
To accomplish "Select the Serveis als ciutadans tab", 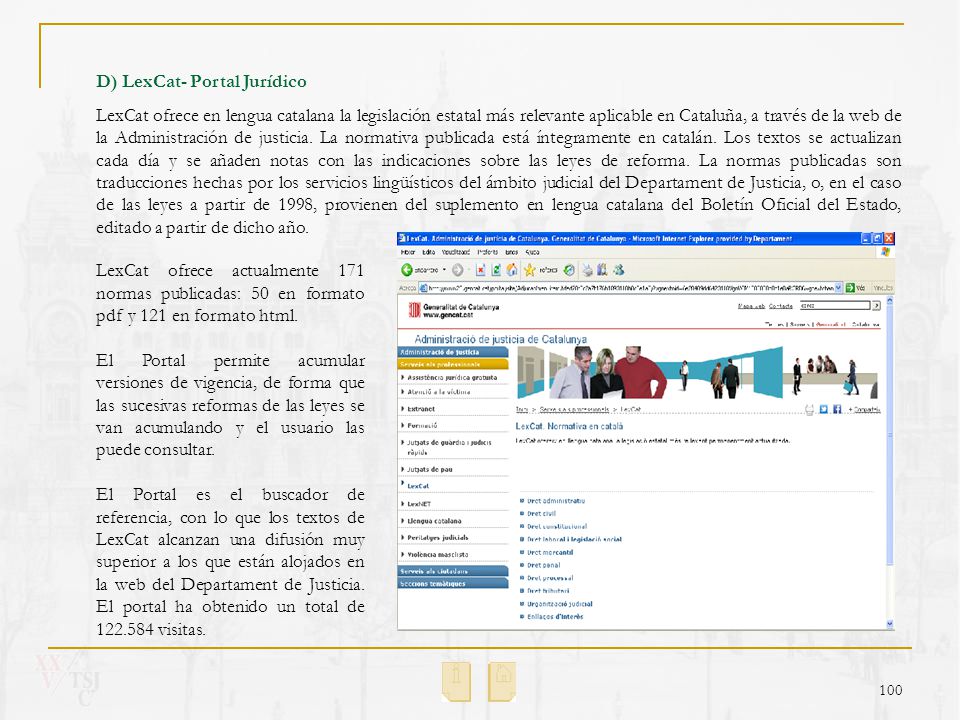I will click(453, 571).
